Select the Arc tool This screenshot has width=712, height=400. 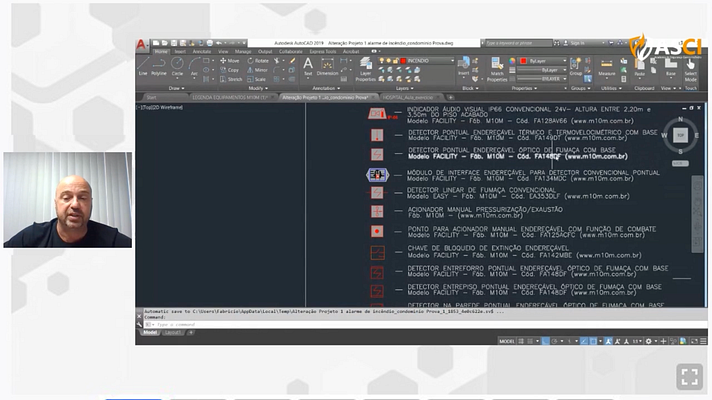pyautogui.click(x=194, y=66)
